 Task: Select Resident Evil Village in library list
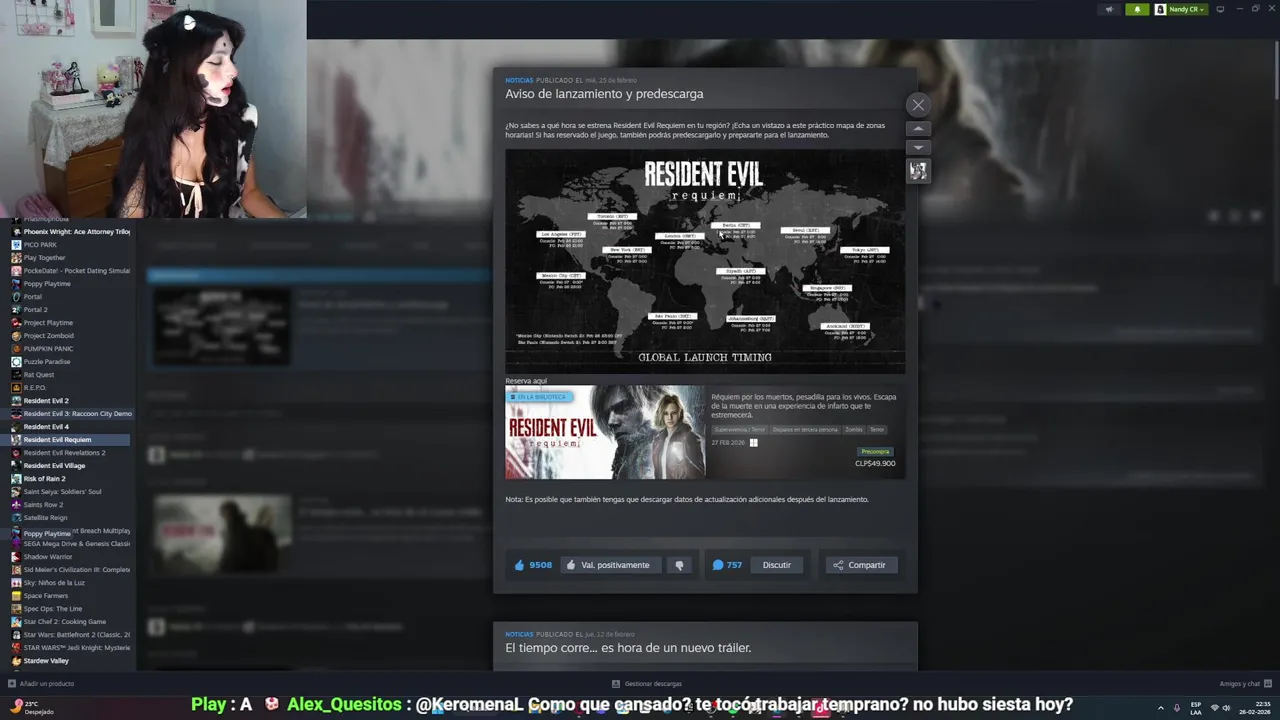coord(70,466)
